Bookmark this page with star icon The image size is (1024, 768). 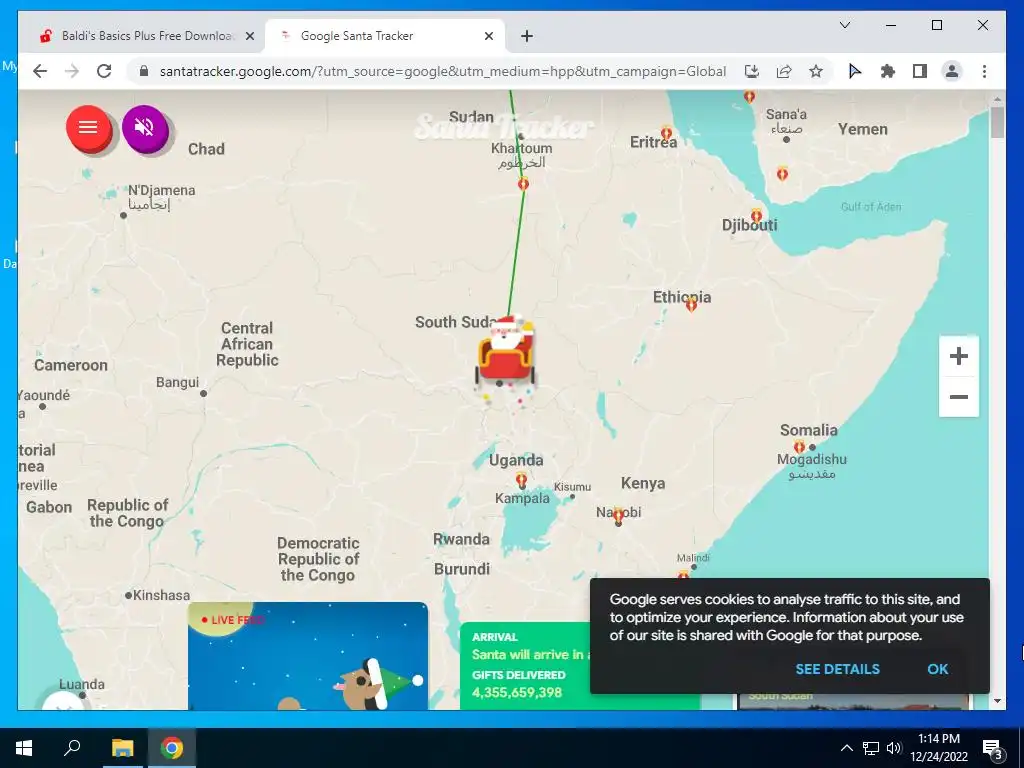(816, 71)
